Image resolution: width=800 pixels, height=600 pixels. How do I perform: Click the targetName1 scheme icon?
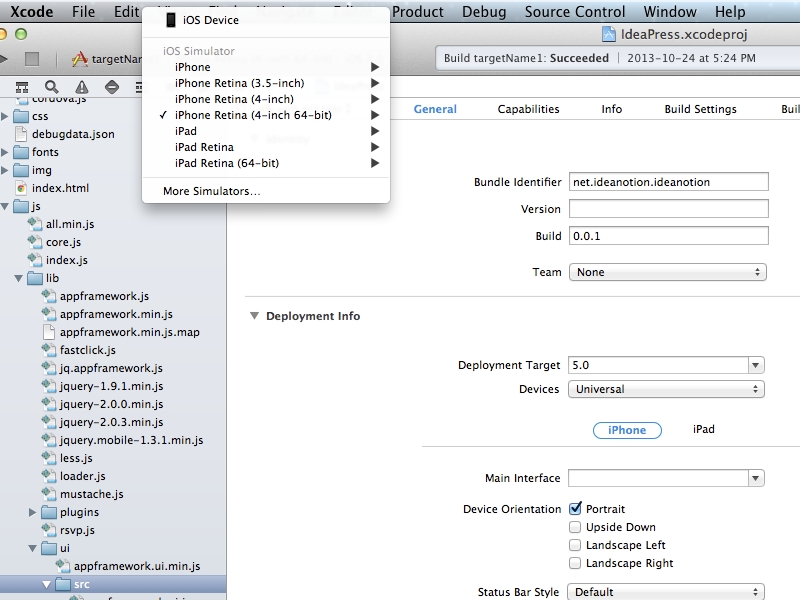pyautogui.click(x=80, y=59)
